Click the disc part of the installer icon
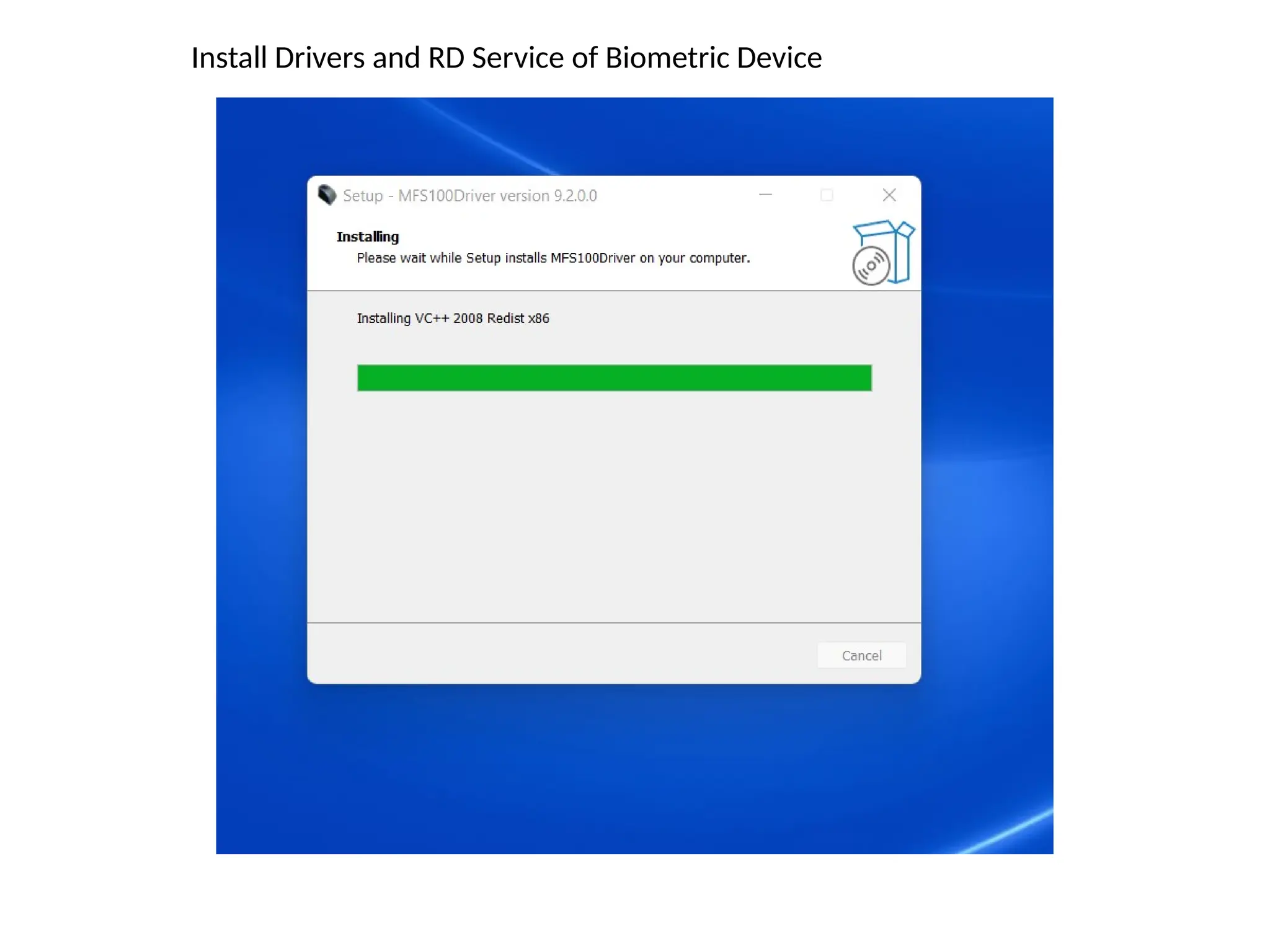The width and height of the screenshot is (1270, 952). [x=871, y=266]
